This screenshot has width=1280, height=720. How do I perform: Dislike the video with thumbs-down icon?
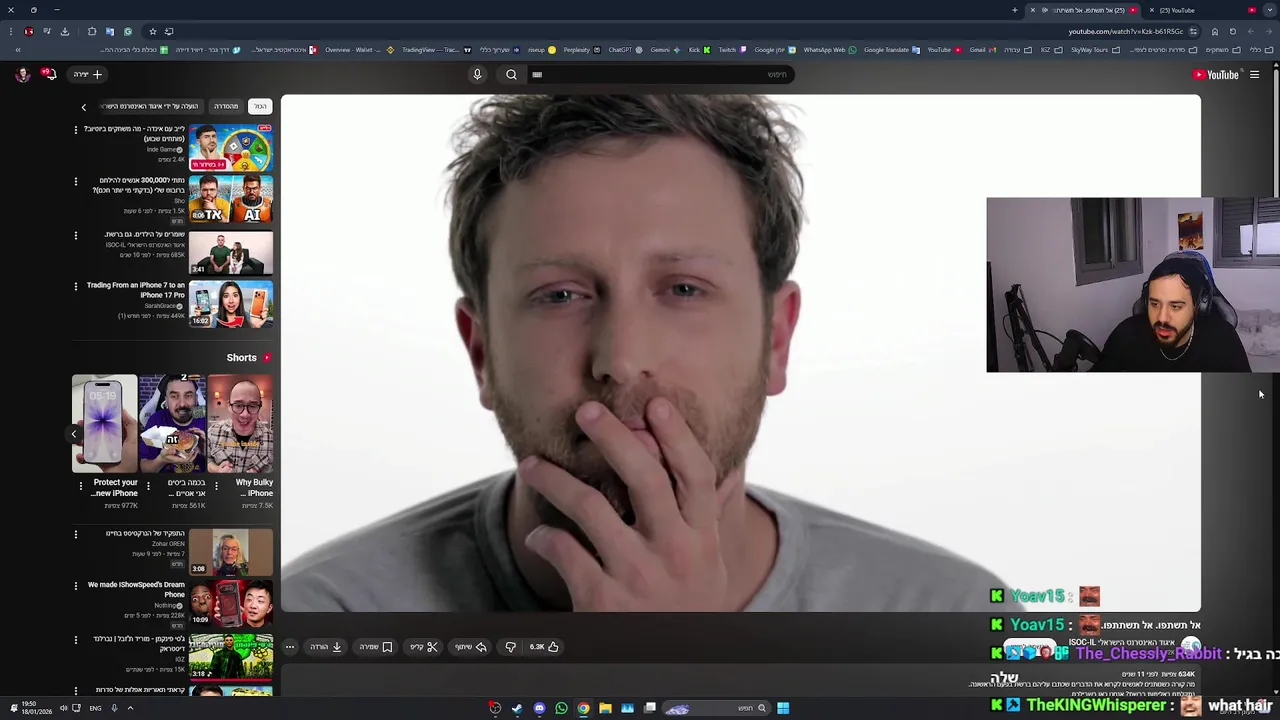pyautogui.click(x=510, y=647)
